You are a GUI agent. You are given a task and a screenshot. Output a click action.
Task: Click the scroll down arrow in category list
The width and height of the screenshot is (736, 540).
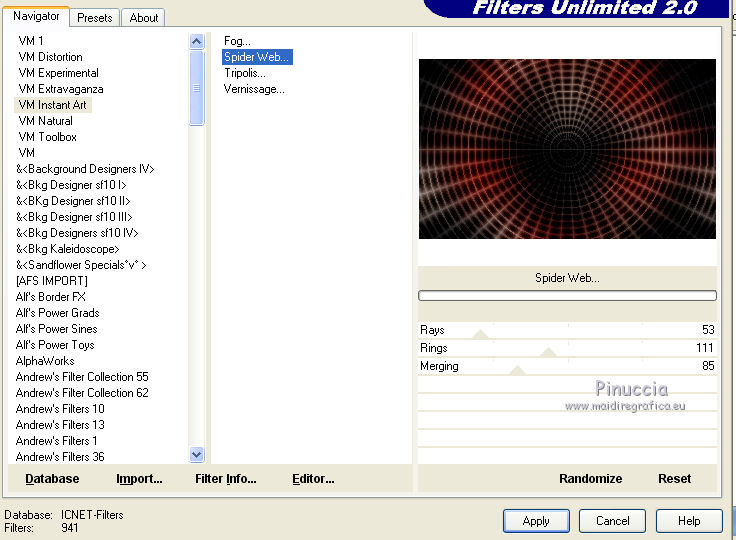[x=197, y=454]
